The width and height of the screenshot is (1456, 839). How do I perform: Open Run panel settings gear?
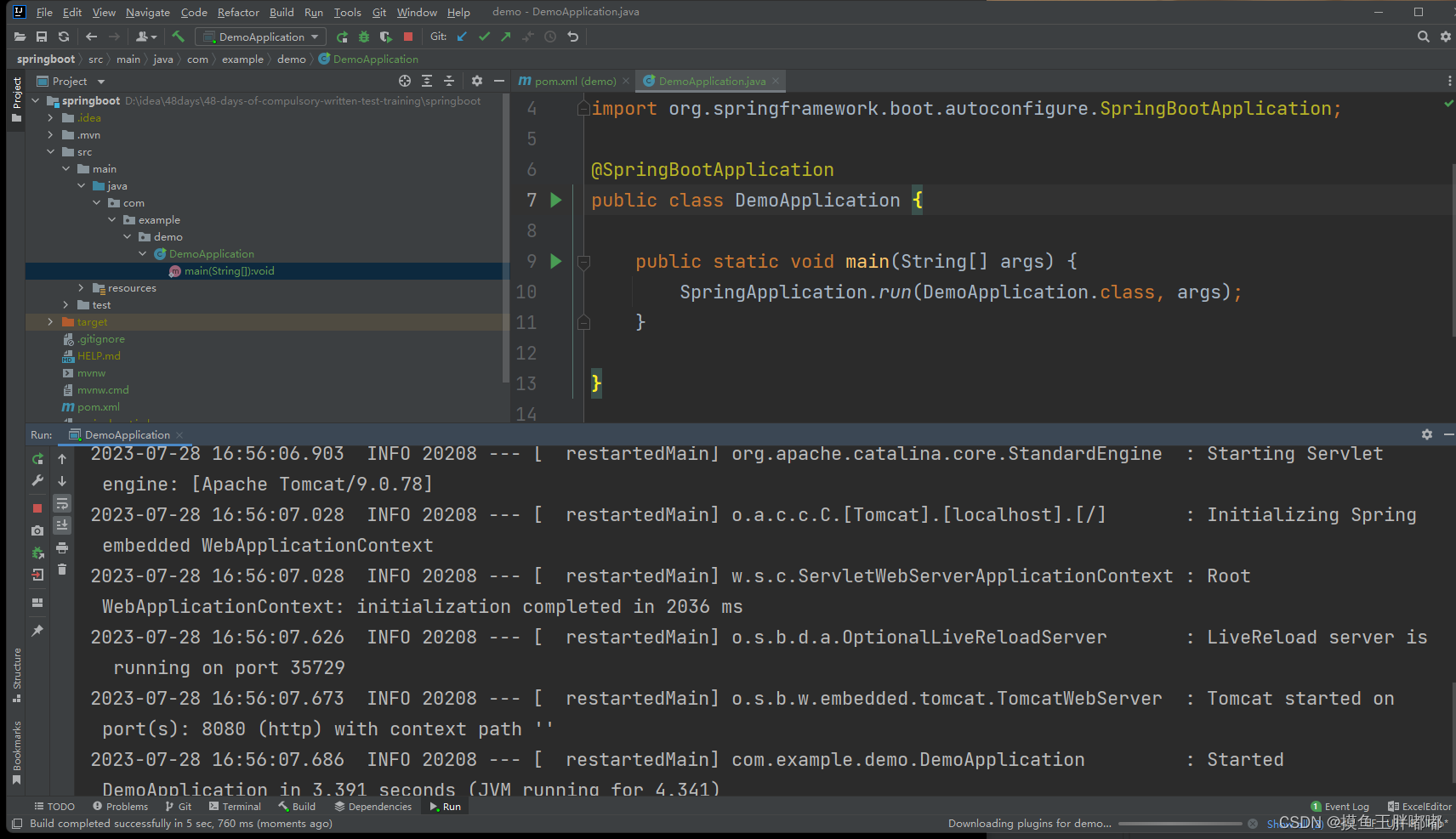click(x=1426, y=434)
